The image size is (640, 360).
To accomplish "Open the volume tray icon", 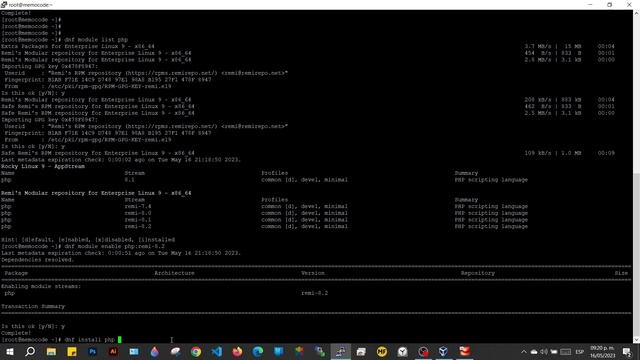I will 544,351.
